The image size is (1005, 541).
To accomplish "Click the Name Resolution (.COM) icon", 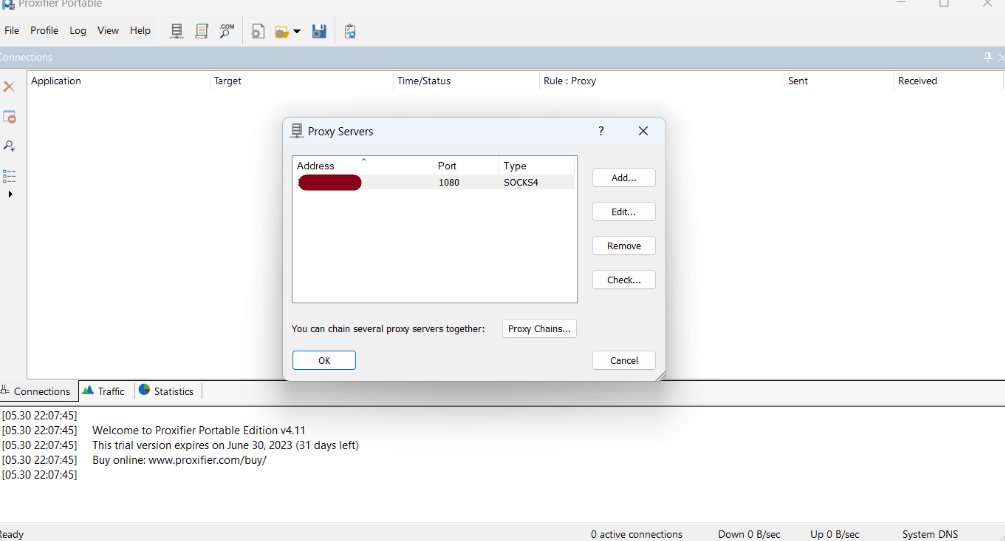I will (x=227, y=31).
